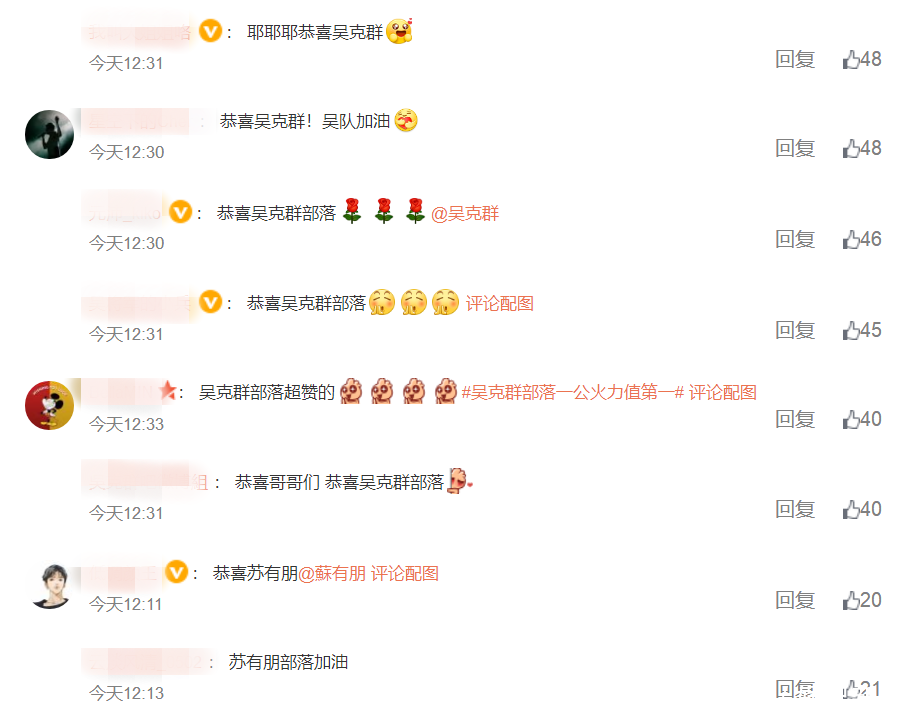Viewport: 910px width, 716px height.
Task: Open the @蘇有朋 mention link
Action: tap(332, 573)
